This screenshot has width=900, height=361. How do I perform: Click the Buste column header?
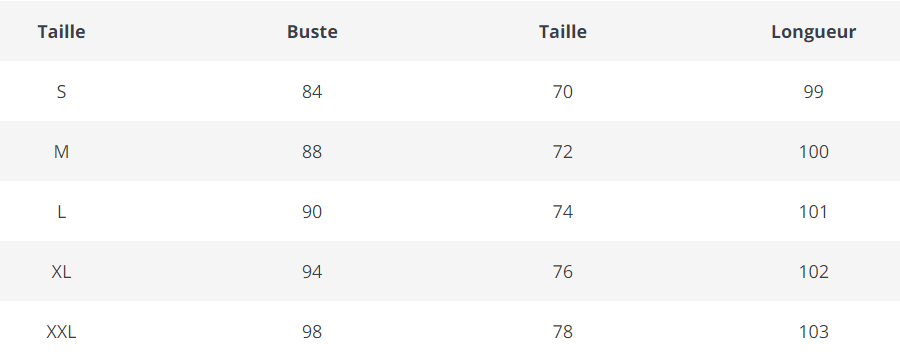point(312,32)
